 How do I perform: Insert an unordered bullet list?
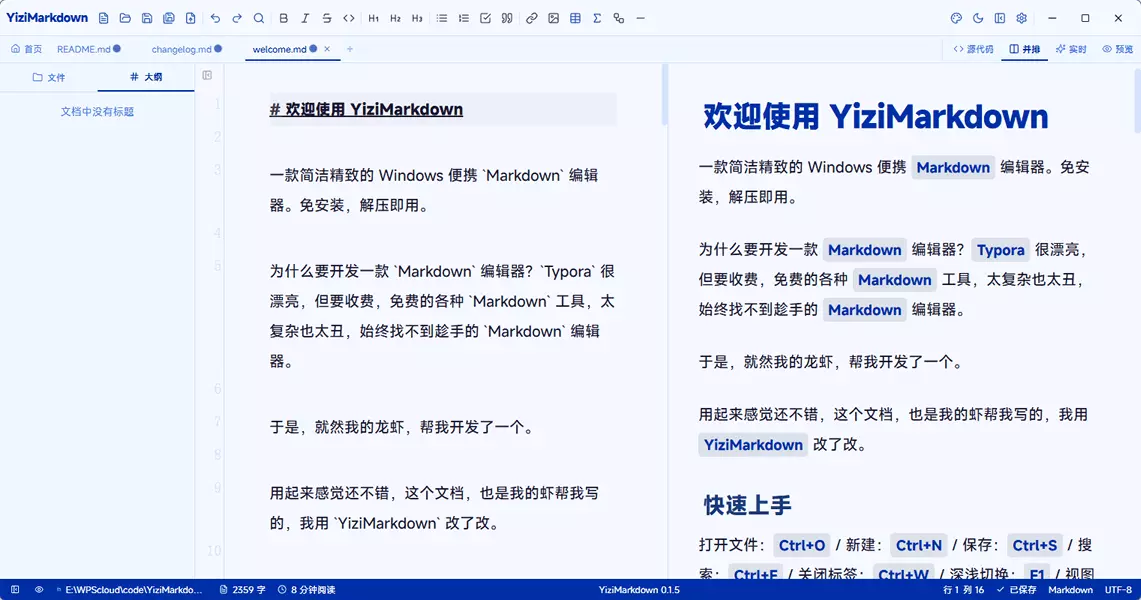point(442,18)
